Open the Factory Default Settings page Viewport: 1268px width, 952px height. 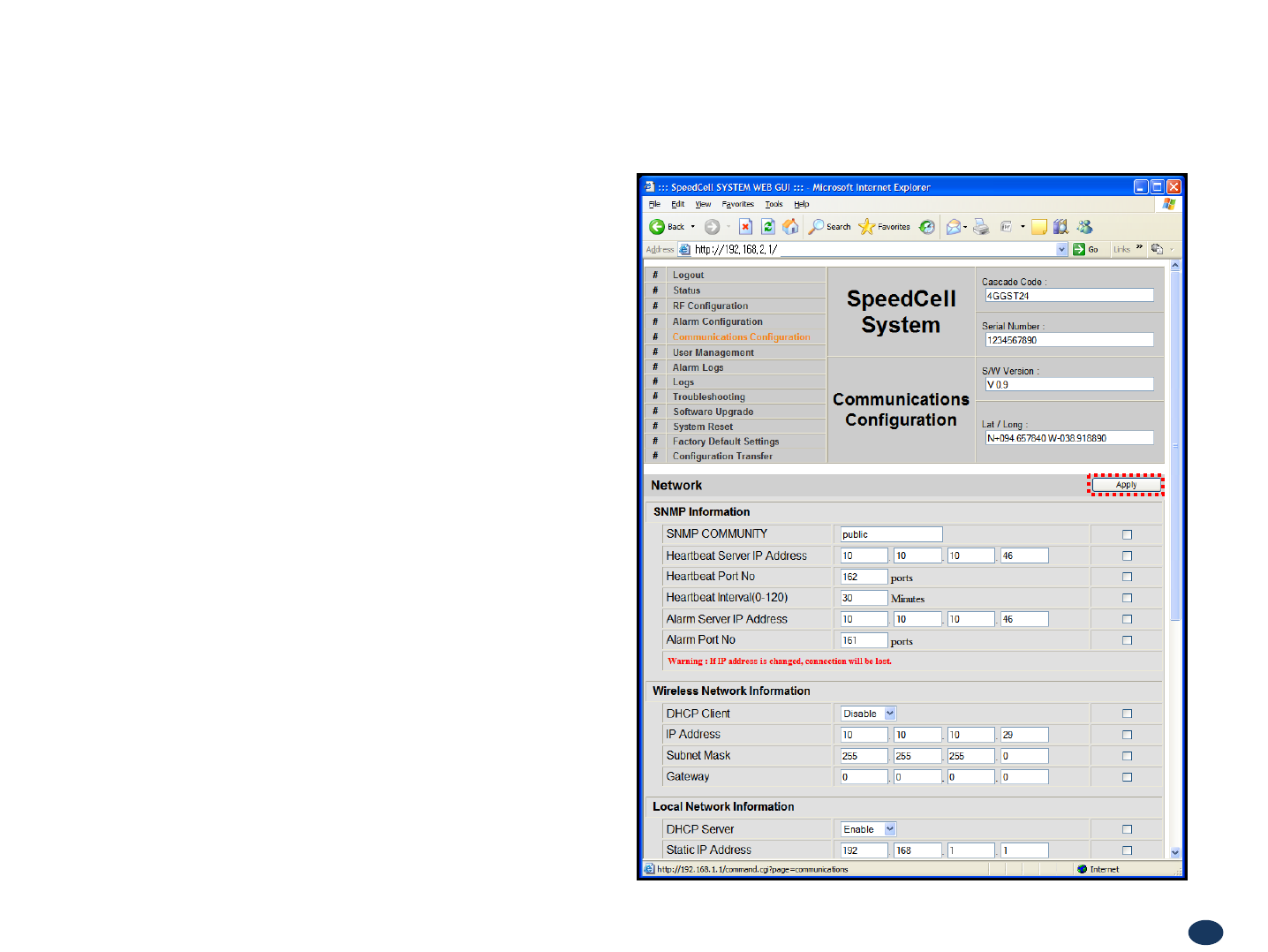pyautogui.click(x=726, y=442)
